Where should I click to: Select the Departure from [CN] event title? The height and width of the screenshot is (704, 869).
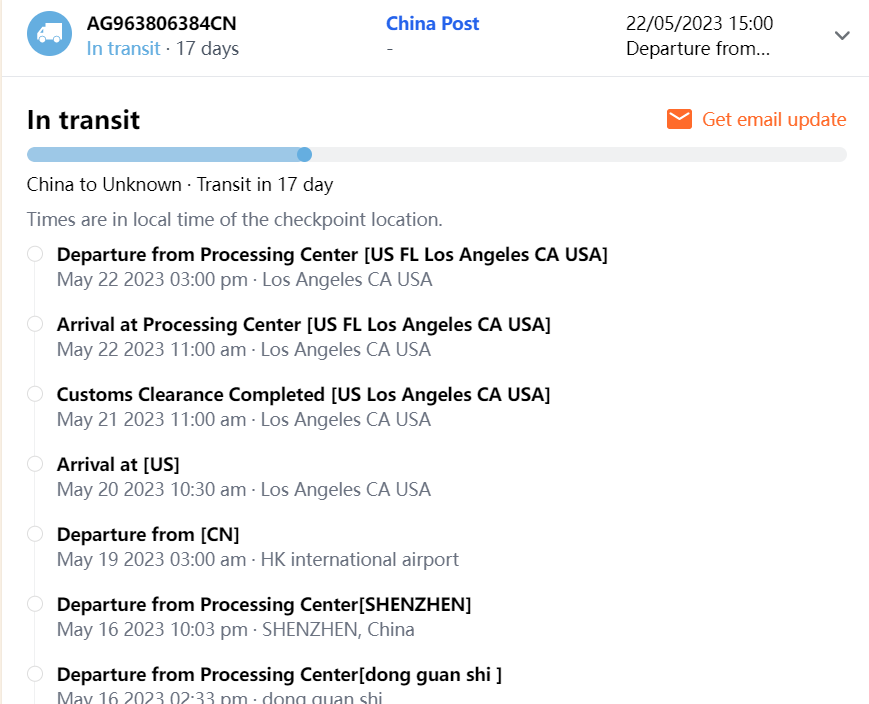(x=148, y=535)
